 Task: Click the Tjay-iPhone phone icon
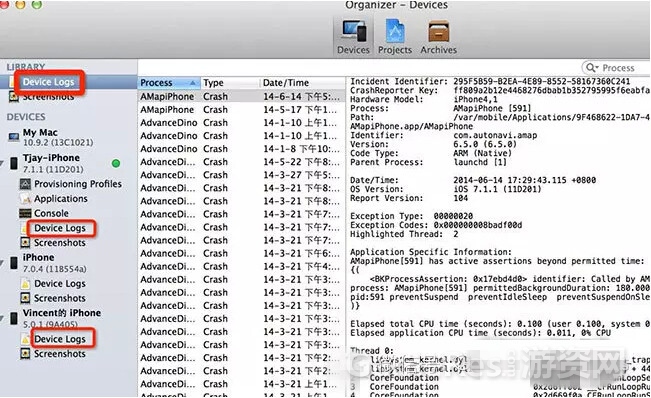(14, 163)
